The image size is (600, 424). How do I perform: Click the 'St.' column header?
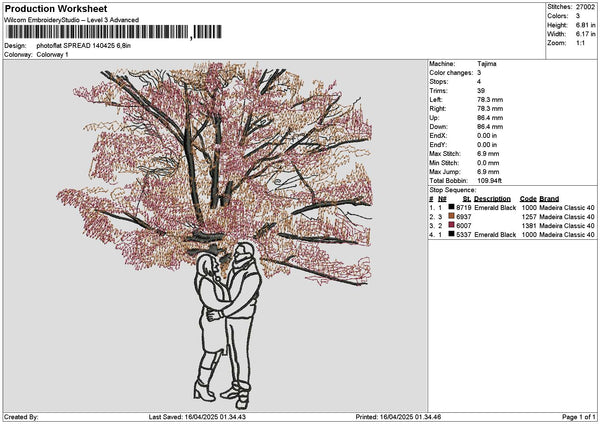467,199
